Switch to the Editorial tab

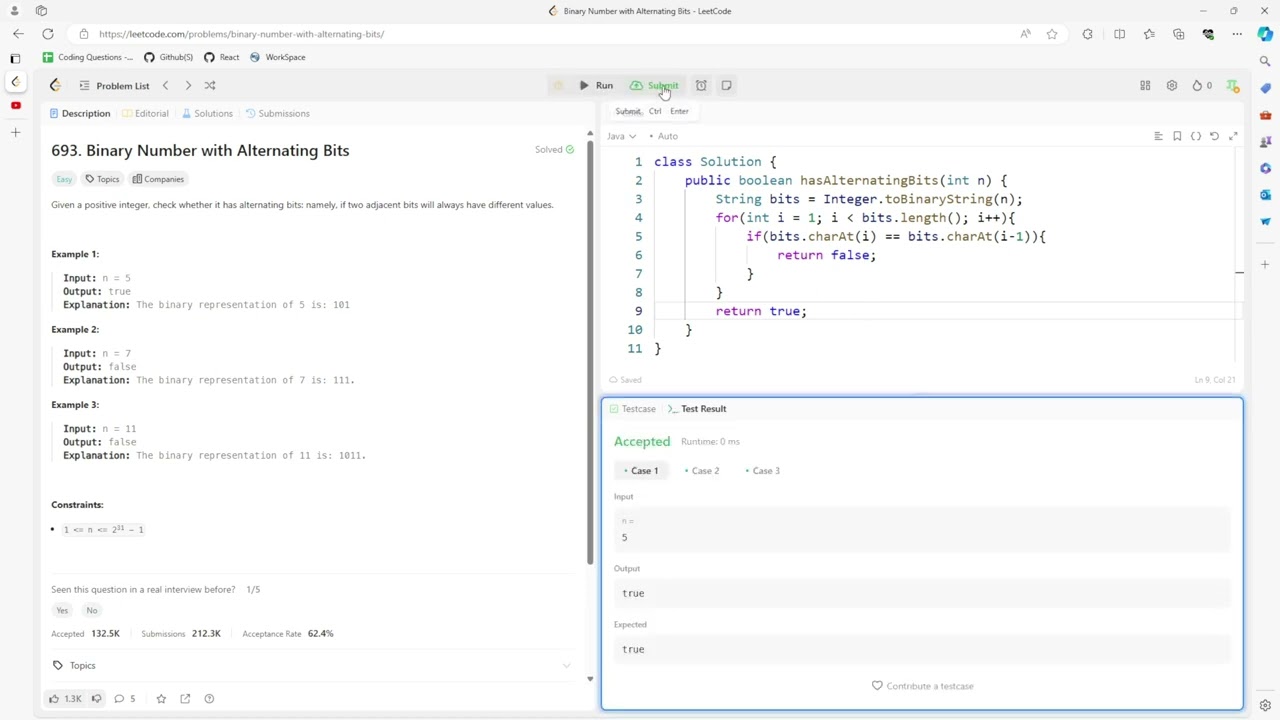click(145, 113)
